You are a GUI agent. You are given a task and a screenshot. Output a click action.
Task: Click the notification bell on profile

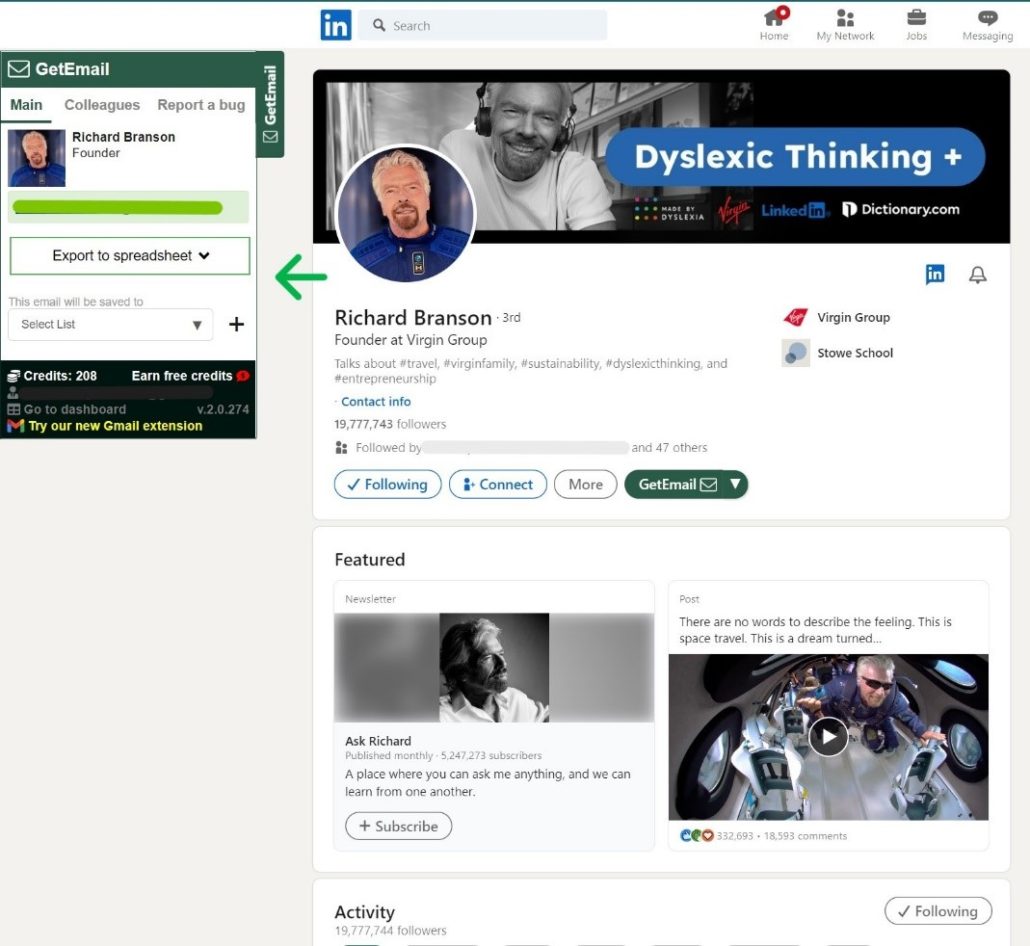978,275
